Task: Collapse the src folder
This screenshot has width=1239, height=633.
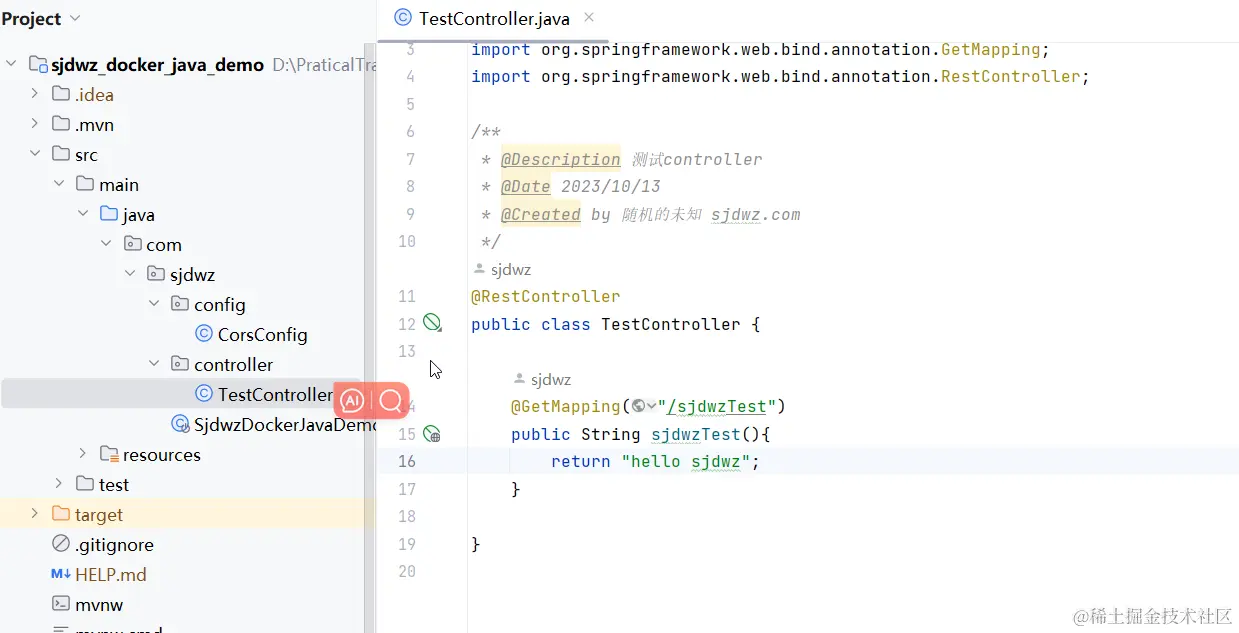Action: (x=35, y=154)
